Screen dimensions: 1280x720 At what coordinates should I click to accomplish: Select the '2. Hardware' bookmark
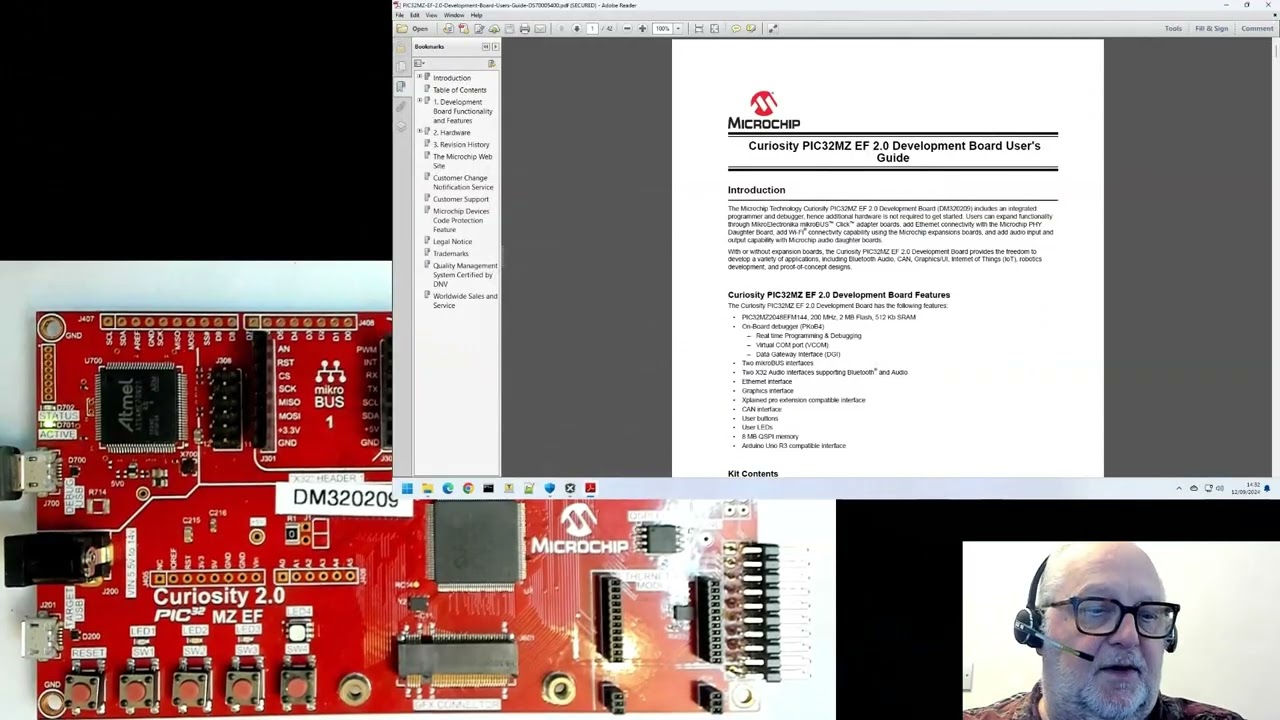pos(451,133)
